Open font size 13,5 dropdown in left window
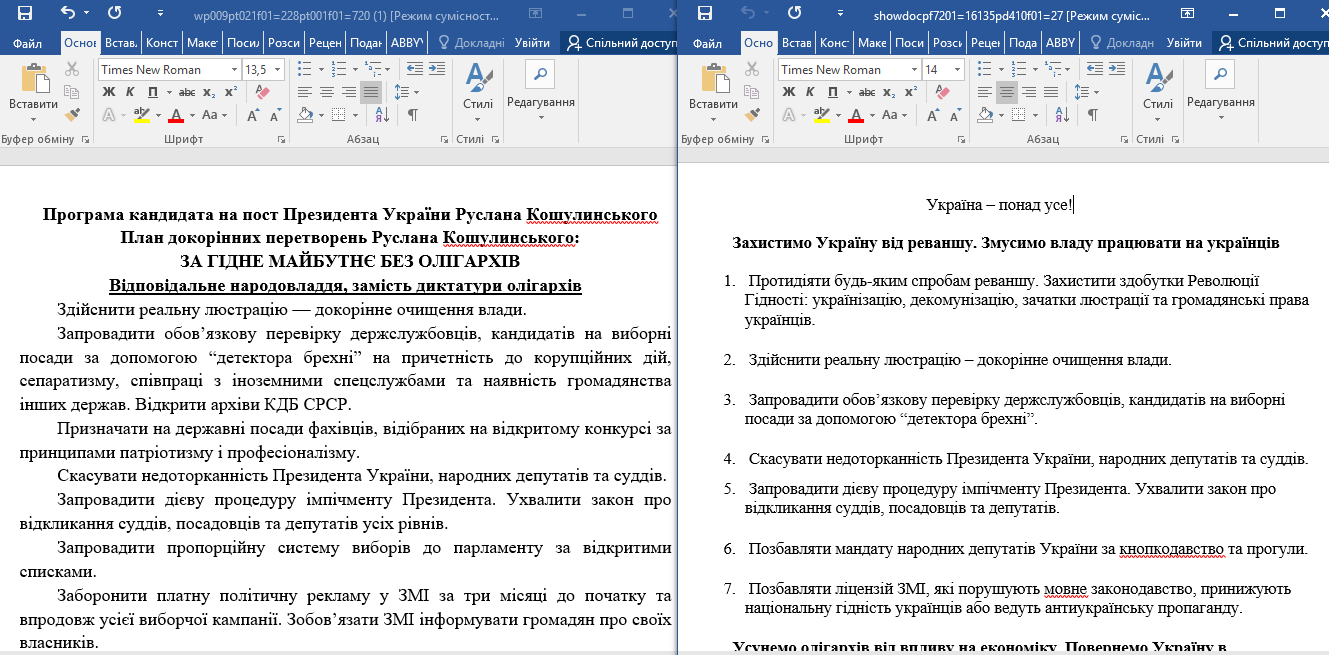This screenshot has width=1329, height=655. pyautogui.click(x=277, y=69)
